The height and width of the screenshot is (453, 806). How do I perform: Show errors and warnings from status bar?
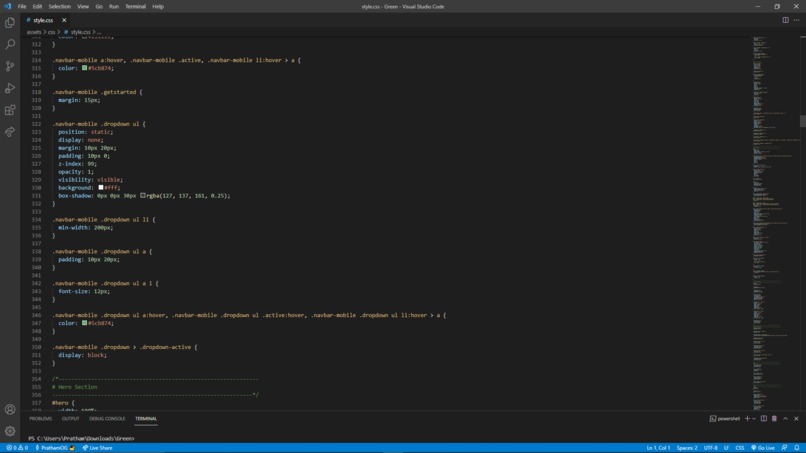pyautogui.click(x=17, y=448)
